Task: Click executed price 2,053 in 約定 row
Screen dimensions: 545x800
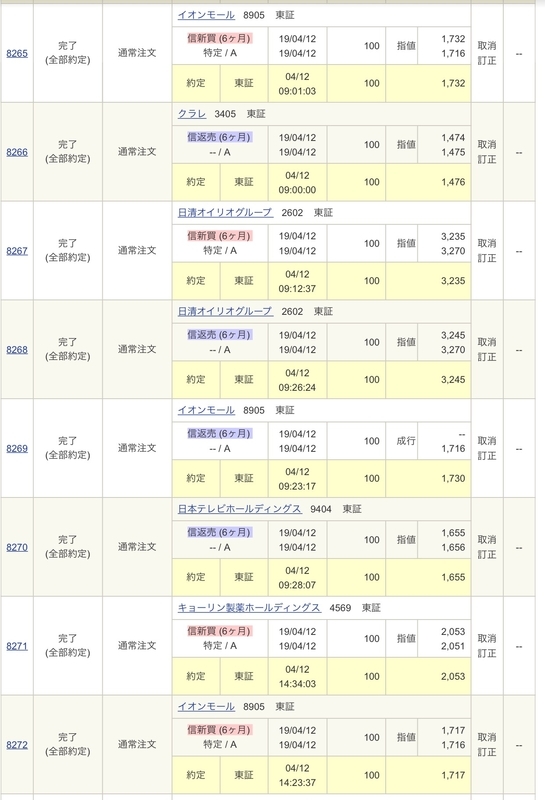Action: point(453,676)
